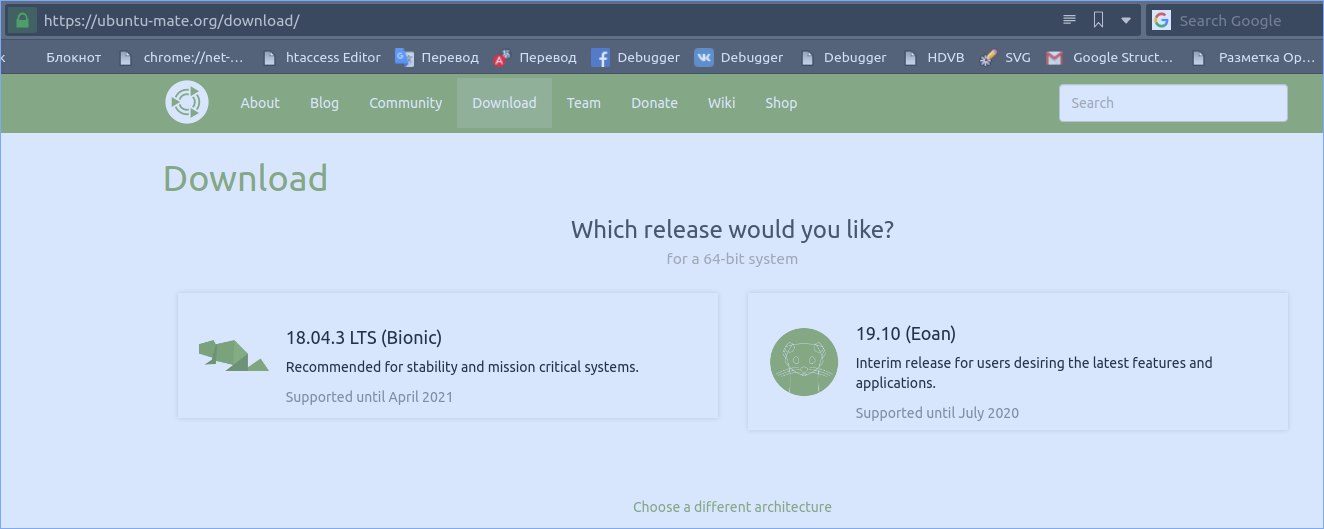Click Choose a different architecture link
The width and height of the screenshot is (1324, 529).
click(732, 507)
